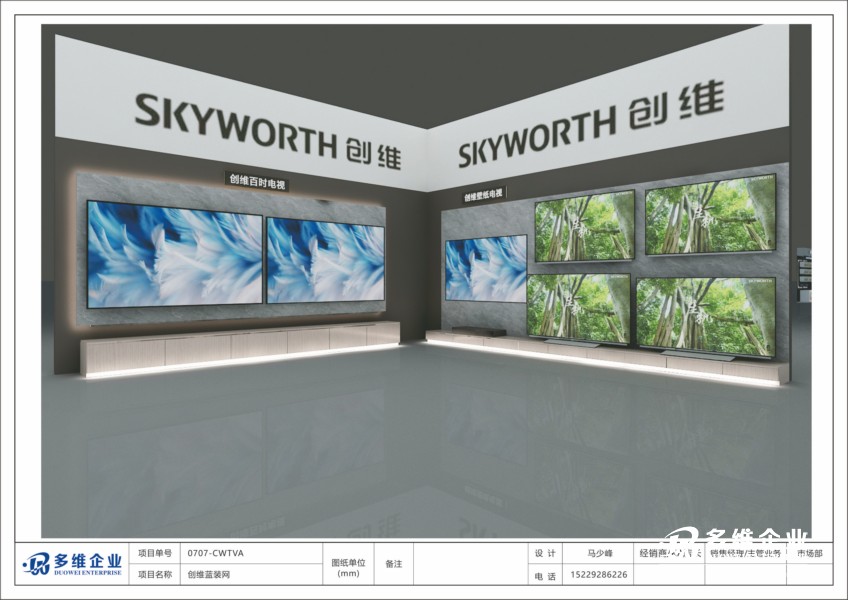Select the phone number 15229286226

[x=599, y=575]
